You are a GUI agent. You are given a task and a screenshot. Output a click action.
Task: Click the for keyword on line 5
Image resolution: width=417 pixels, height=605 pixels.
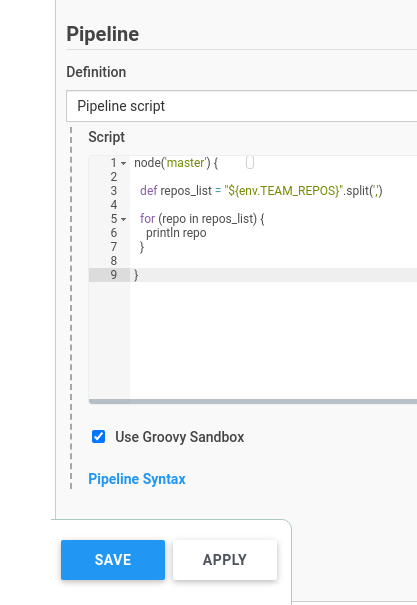(x=147, y=219)
